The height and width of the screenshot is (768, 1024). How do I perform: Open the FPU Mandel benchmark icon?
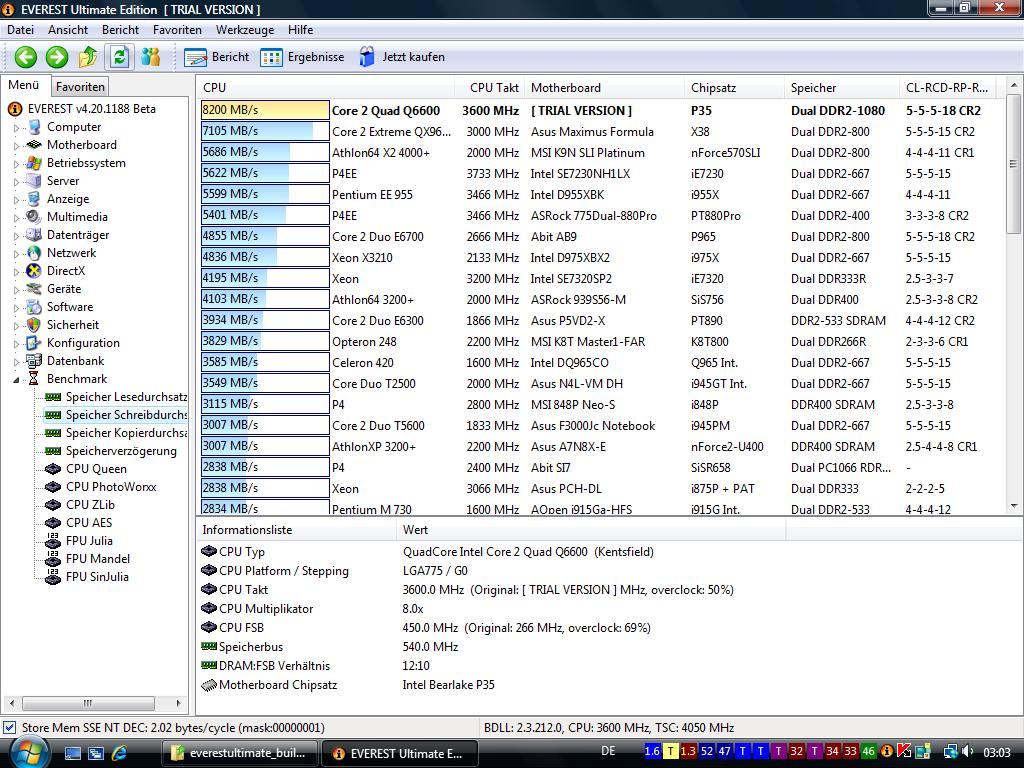[53, 558]
